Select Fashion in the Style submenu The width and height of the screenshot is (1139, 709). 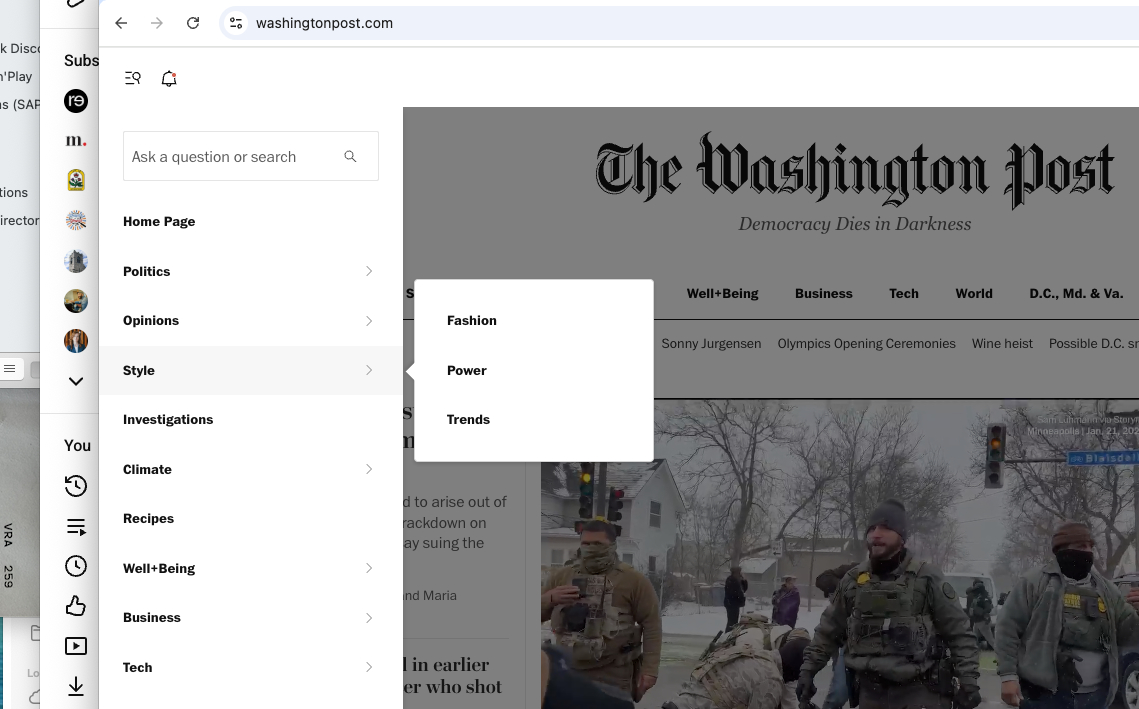471,321
